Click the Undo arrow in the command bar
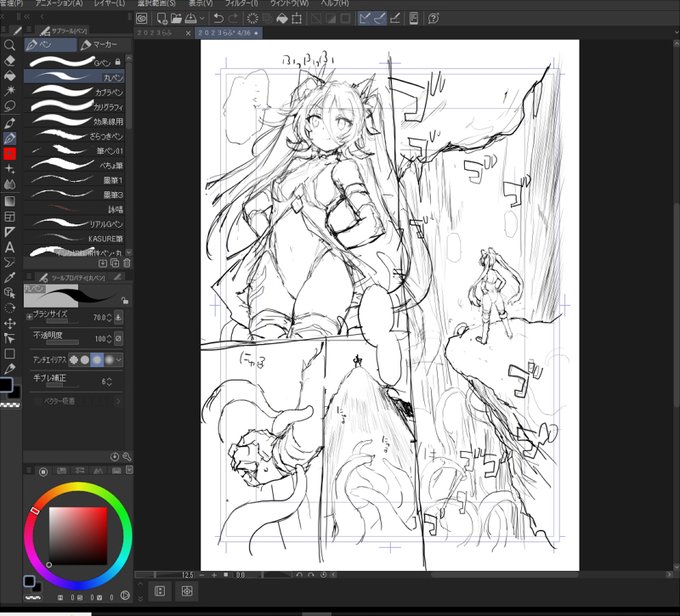The image size is (680, 616). tap(219, 18)
